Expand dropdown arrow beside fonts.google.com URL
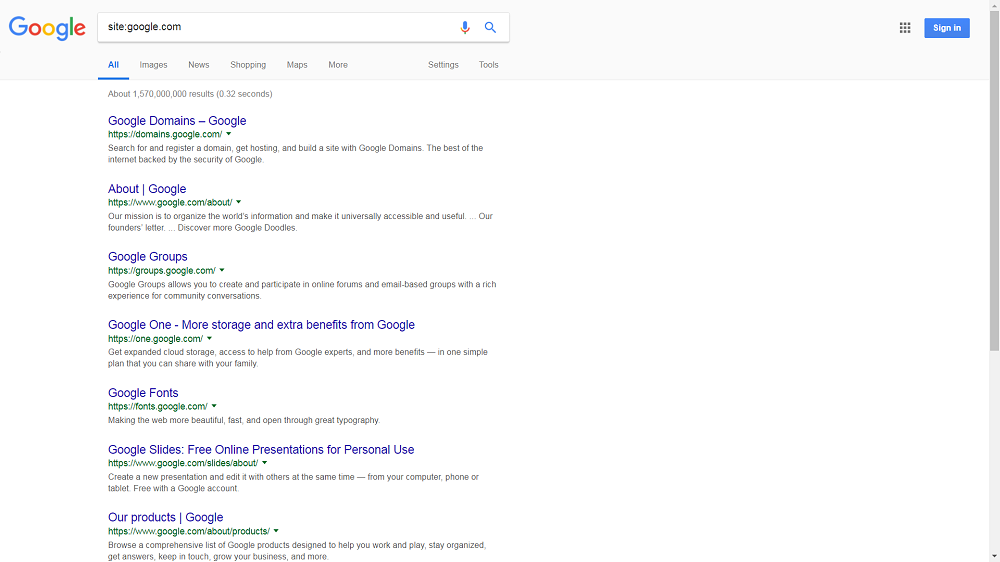Image resolution: width=1000 pixels, height=562 pixels. (x=214, y=406)
